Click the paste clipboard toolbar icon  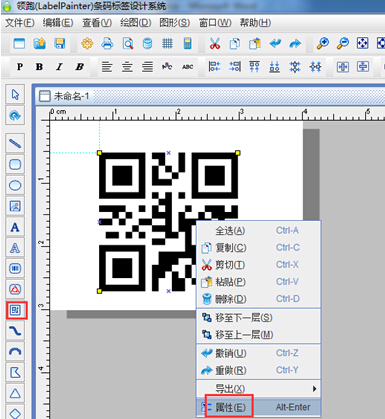(x=255, y=44)
